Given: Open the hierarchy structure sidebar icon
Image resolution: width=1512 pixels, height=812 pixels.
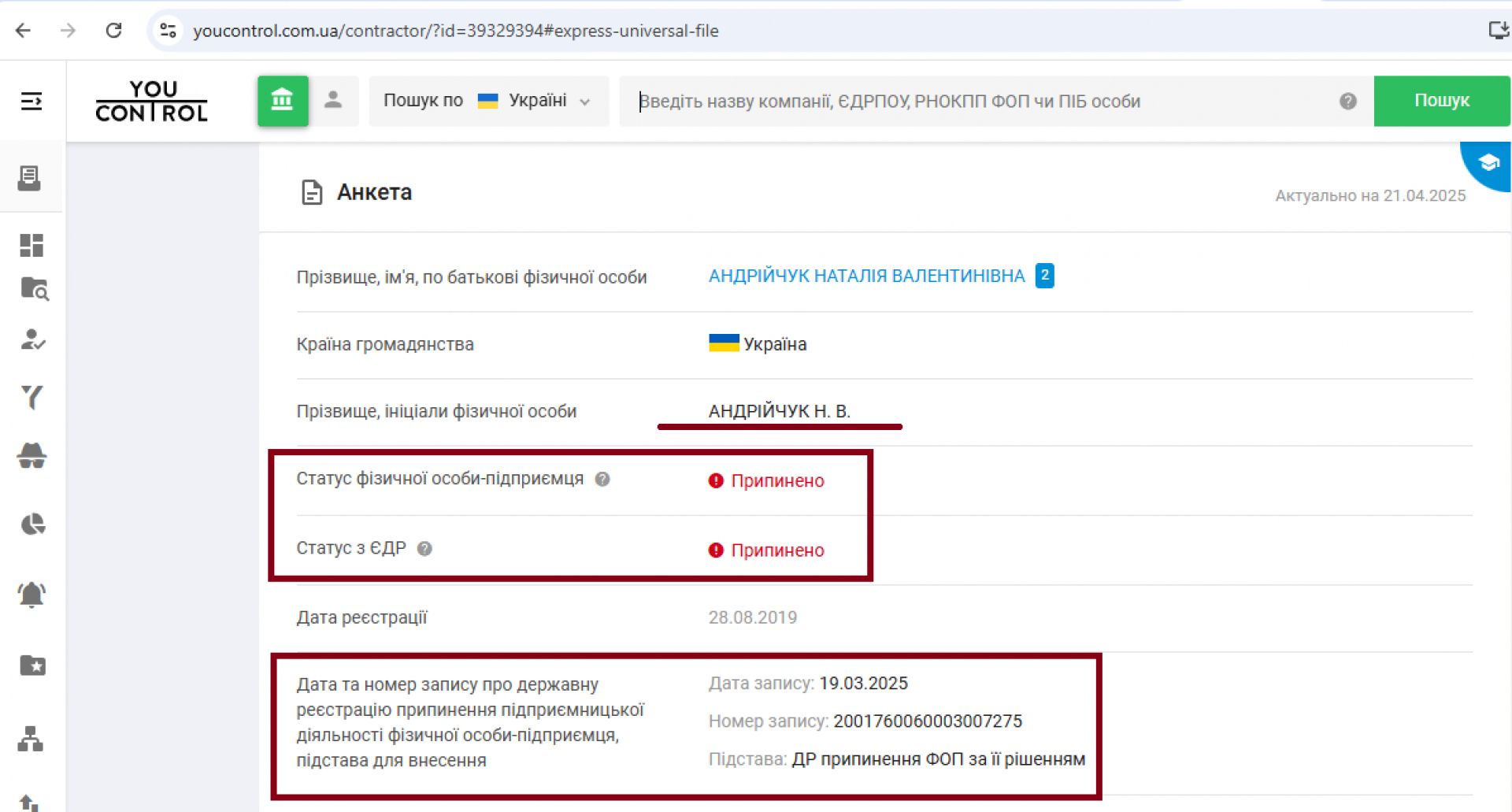Looking at the screenshot, I should (31, 739).
